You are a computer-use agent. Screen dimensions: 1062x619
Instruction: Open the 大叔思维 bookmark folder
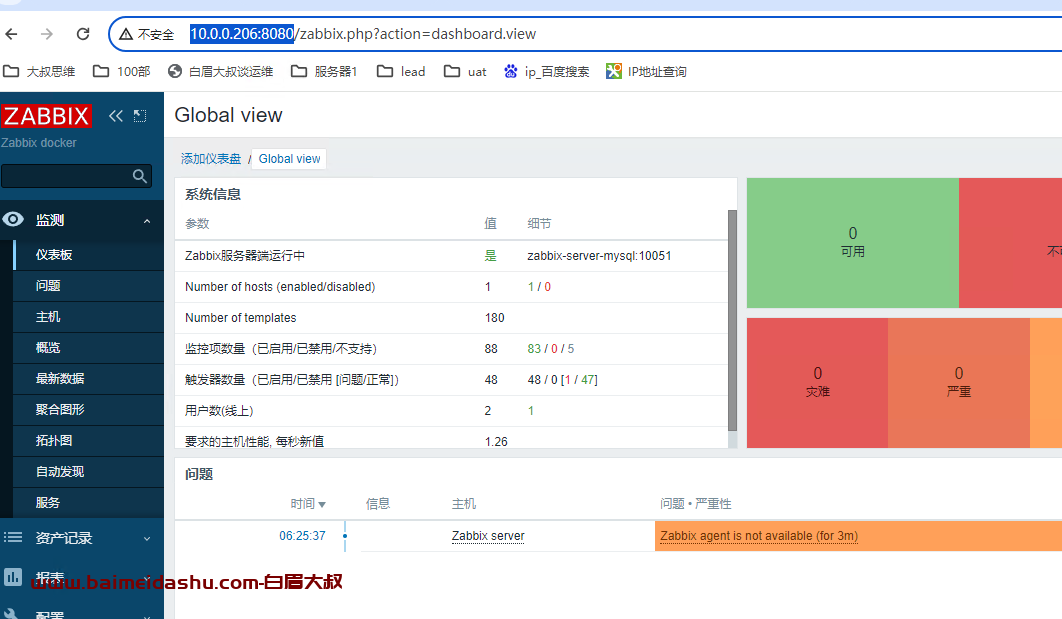39,71
